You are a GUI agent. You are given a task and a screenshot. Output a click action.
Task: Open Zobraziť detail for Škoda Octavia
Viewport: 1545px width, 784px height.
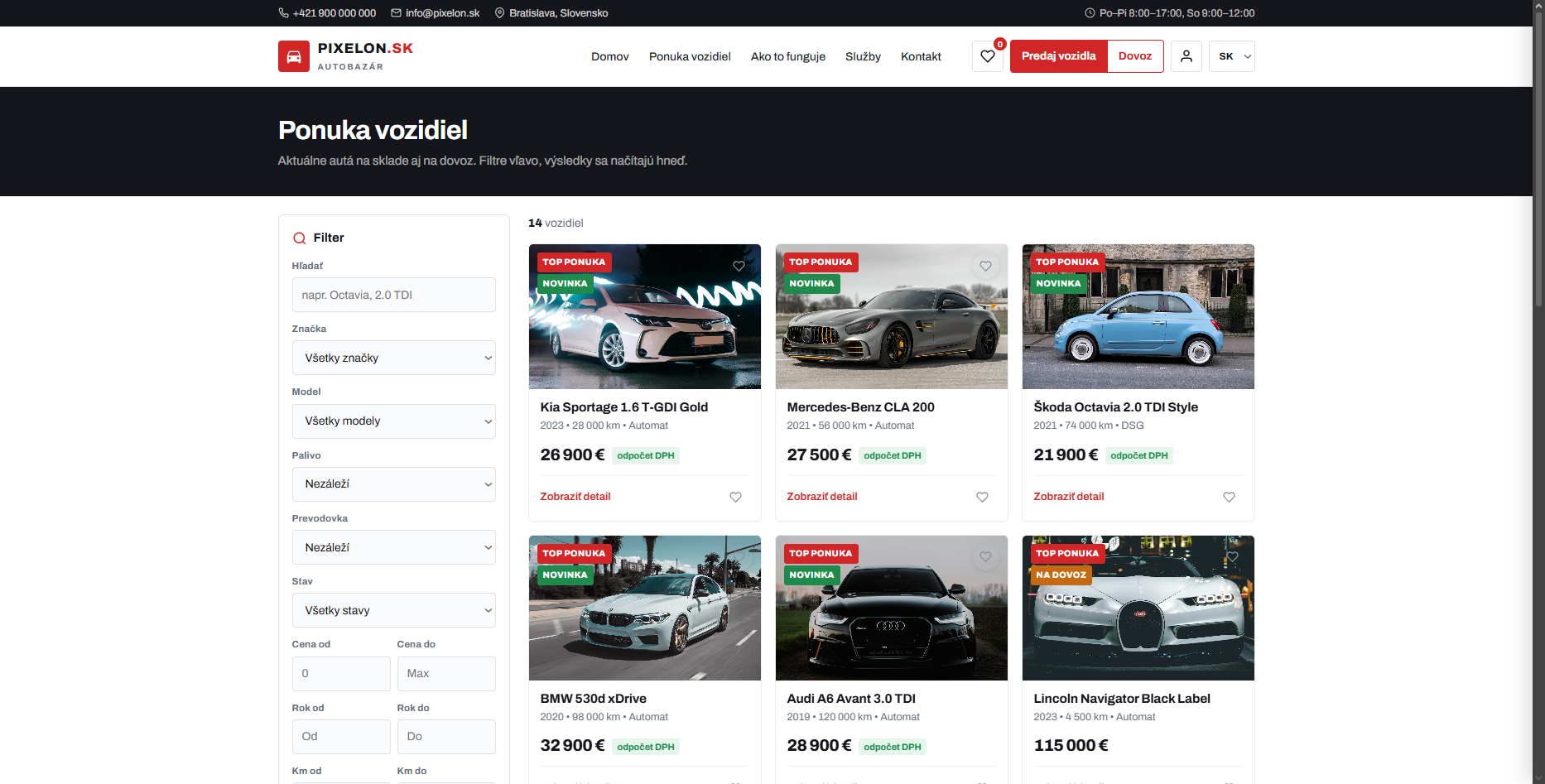tap(1069, 497)
